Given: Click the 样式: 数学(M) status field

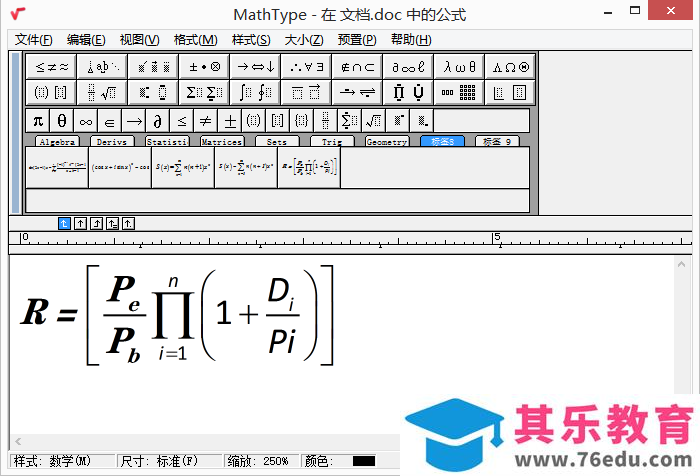Looking at the screenshot, I should click(62, 461).
